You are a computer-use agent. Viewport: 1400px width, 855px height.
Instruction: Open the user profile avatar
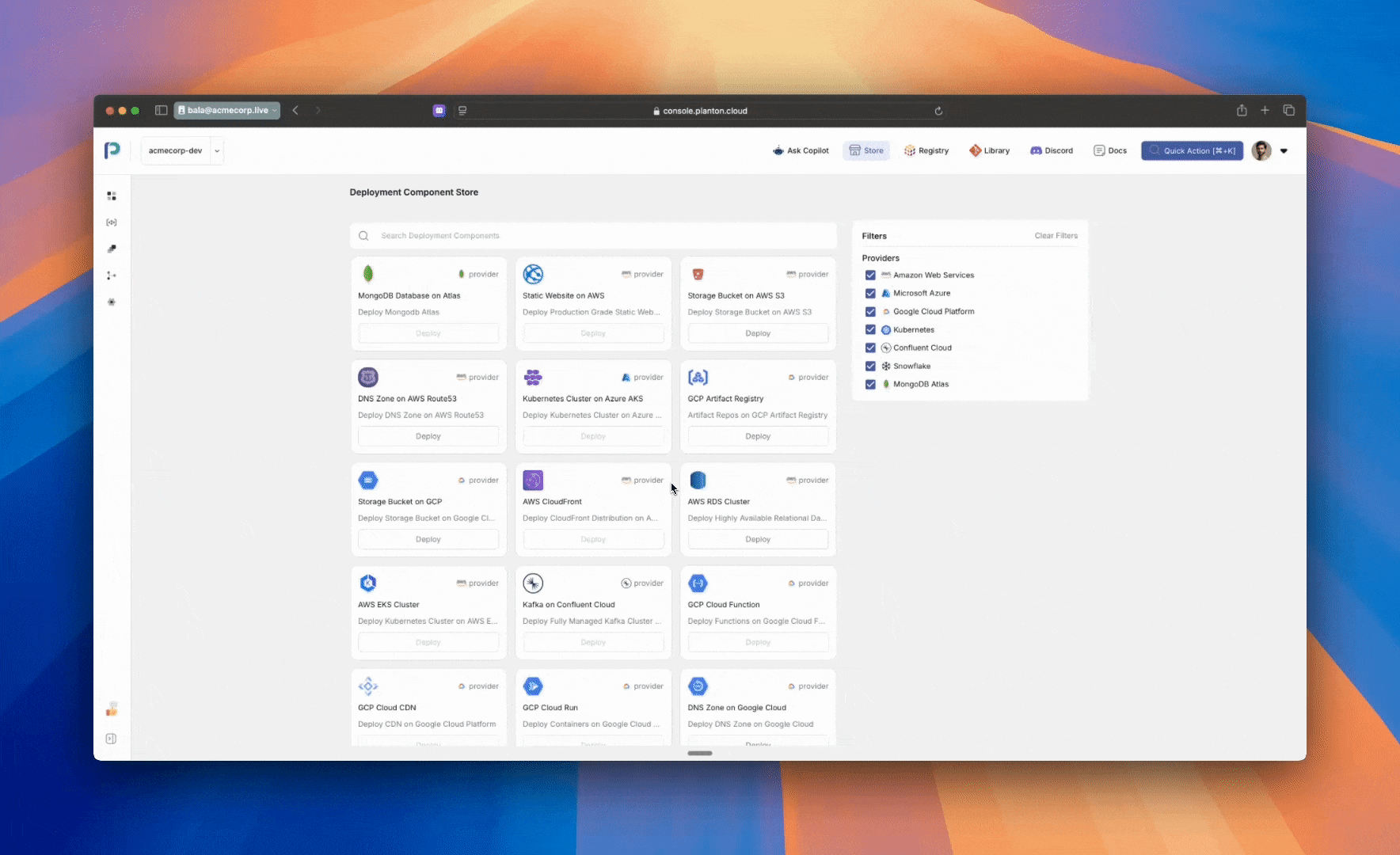point(1261,150)
